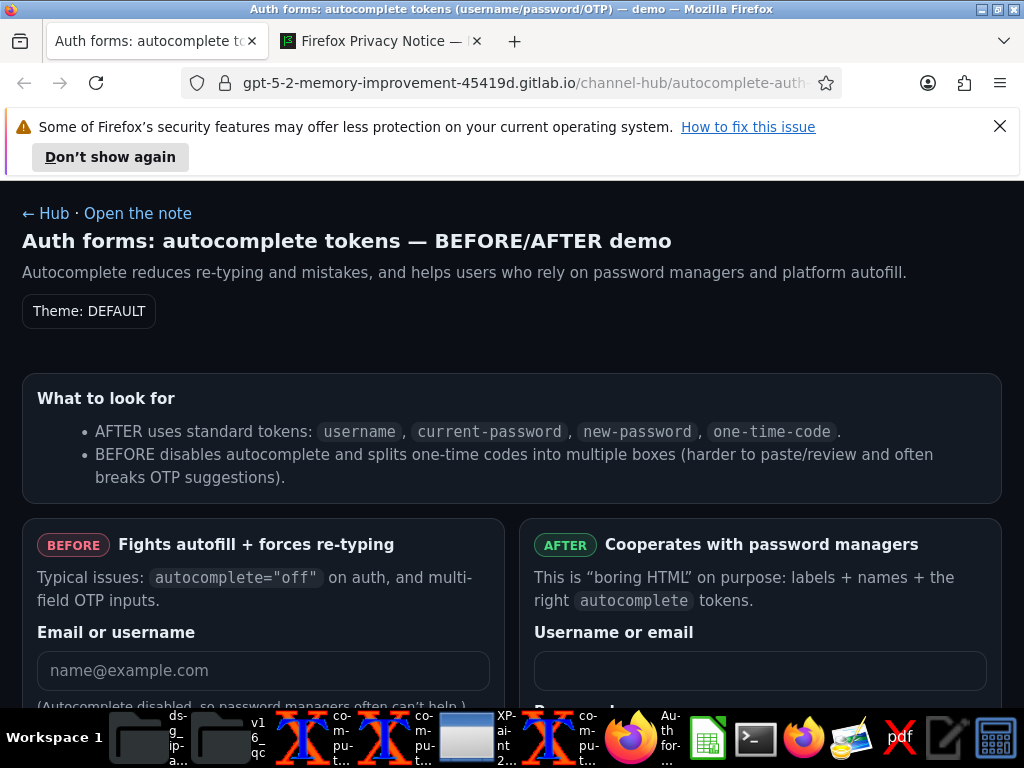This screenshot has width=1024, height=768.
Task: Open the Firefox hamburger application menu
Action: tap(1000, 83)
